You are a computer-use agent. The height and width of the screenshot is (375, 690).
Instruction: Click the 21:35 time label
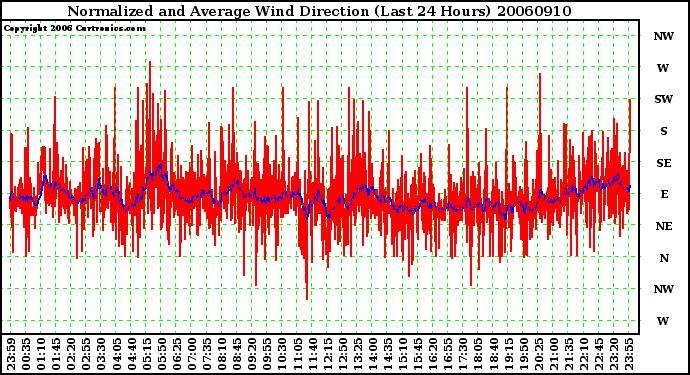pyautogui.click(x=569, y=354)
